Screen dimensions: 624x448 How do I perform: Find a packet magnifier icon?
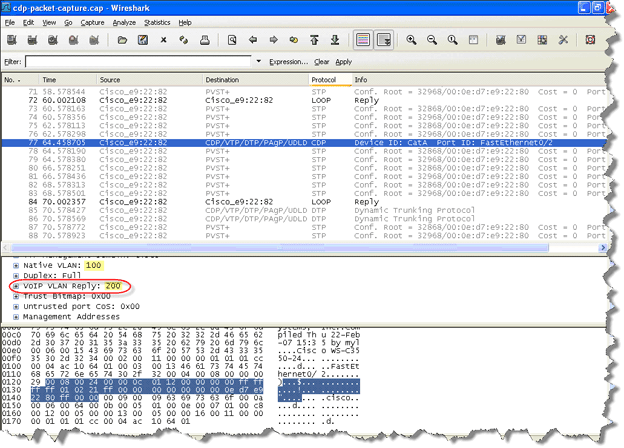232,40
